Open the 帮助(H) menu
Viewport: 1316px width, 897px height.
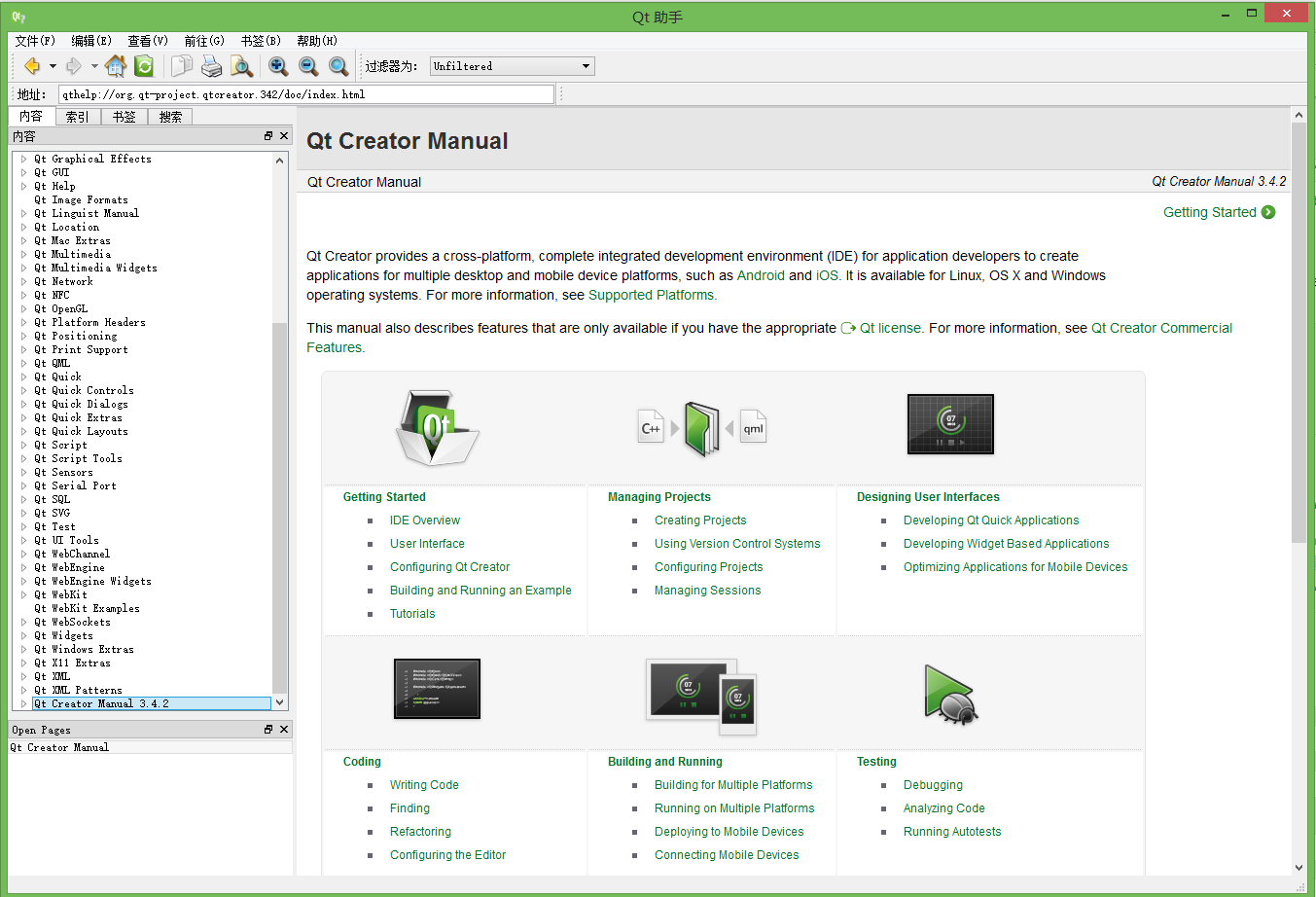click(x=317, y=41)
